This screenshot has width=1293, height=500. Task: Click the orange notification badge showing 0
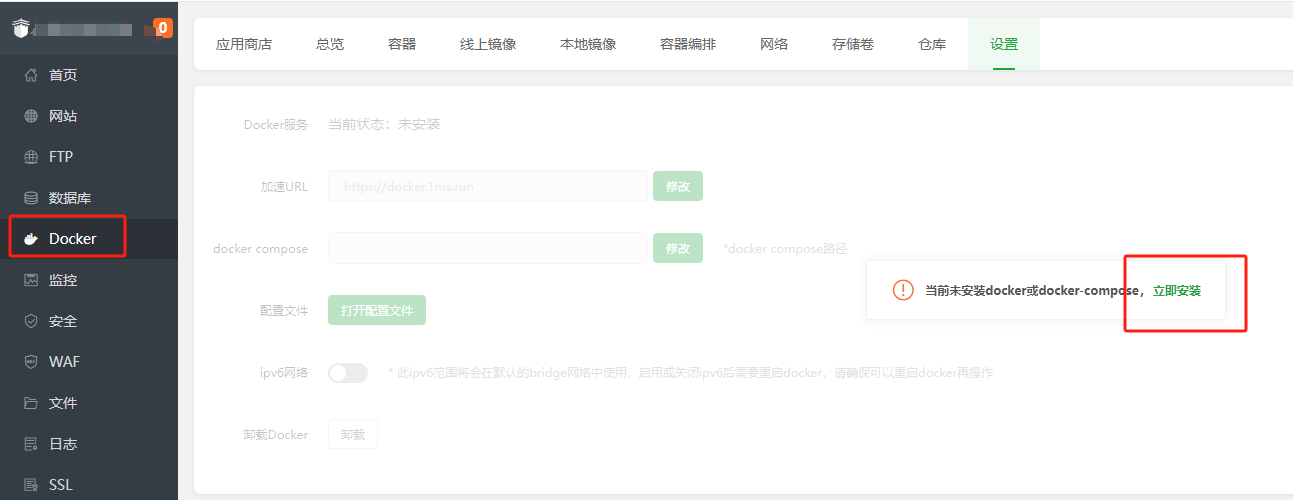(163, 28)
